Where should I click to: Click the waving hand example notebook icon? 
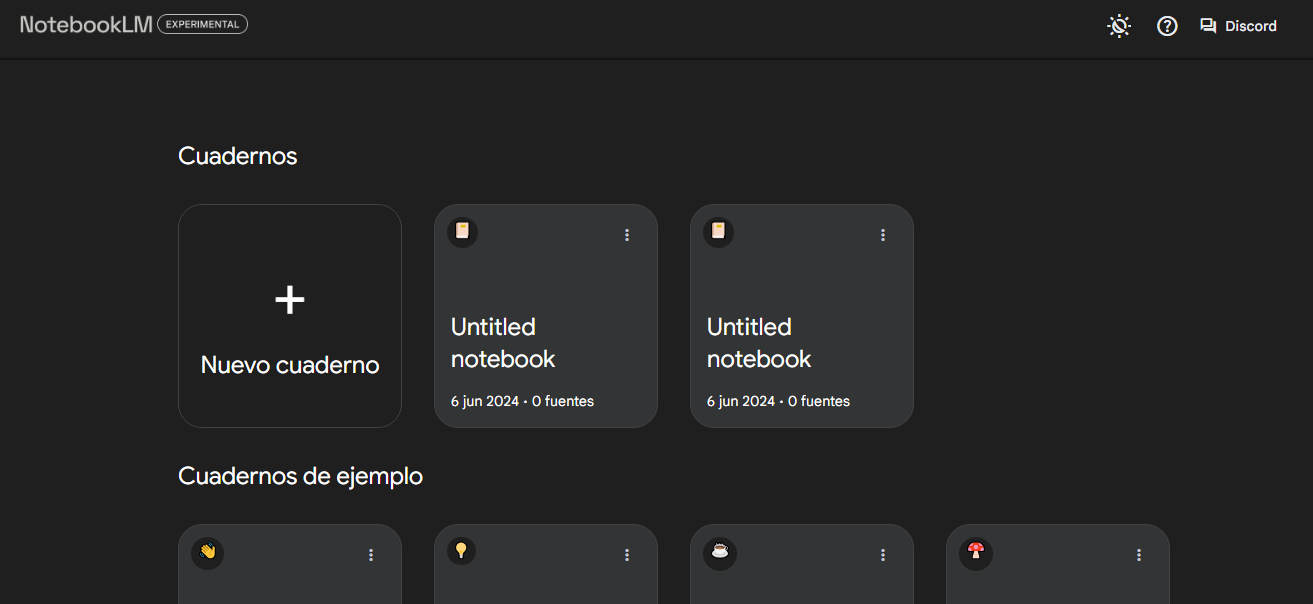[x=207, y=552]
